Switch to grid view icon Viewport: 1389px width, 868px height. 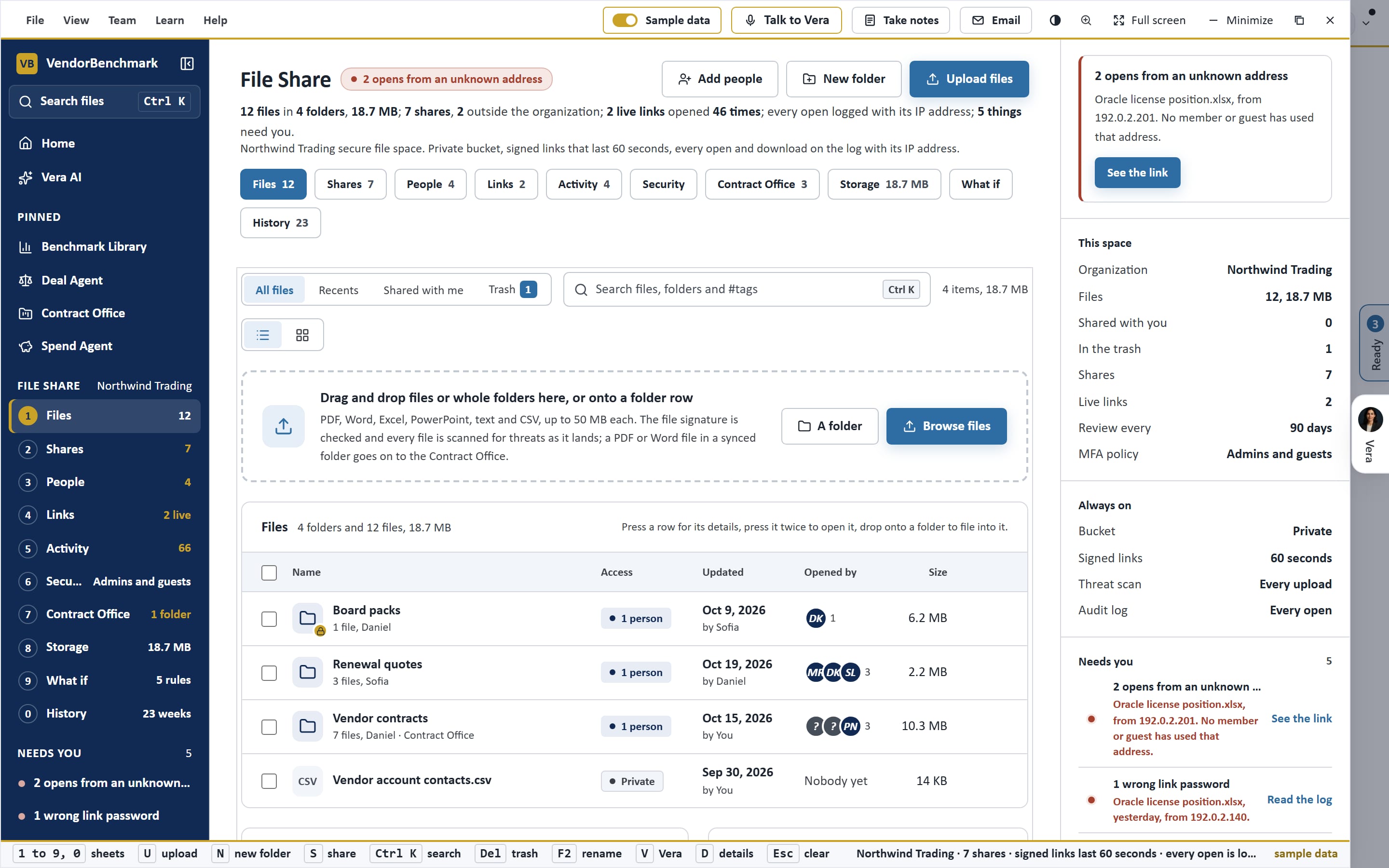[302, 335]
